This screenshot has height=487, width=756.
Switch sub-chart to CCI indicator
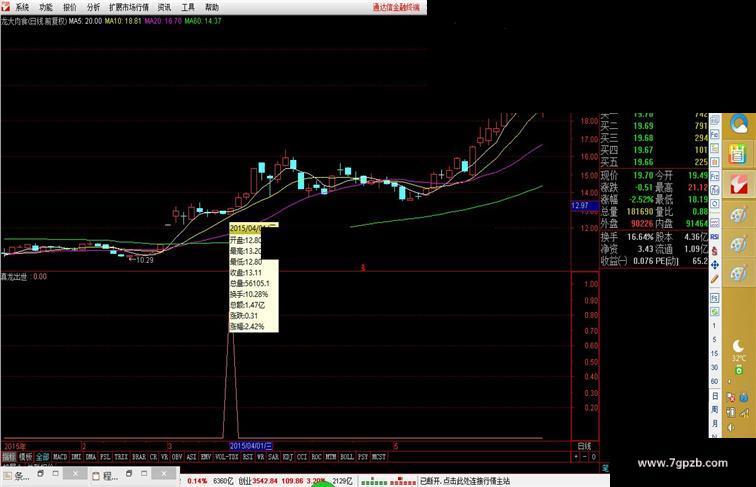tap(302, 457)
